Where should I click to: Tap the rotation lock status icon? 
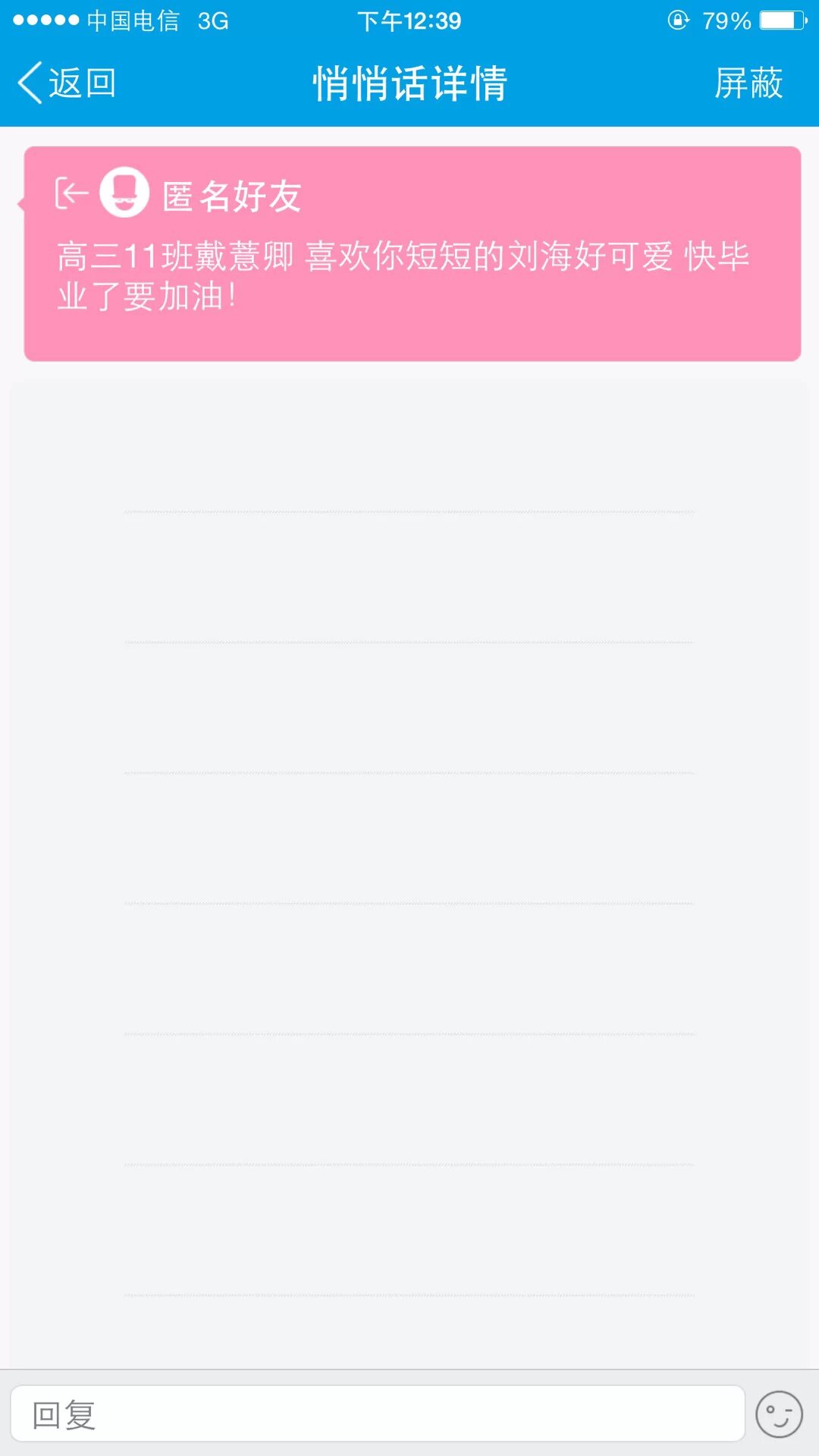click(x=678, y=20)
